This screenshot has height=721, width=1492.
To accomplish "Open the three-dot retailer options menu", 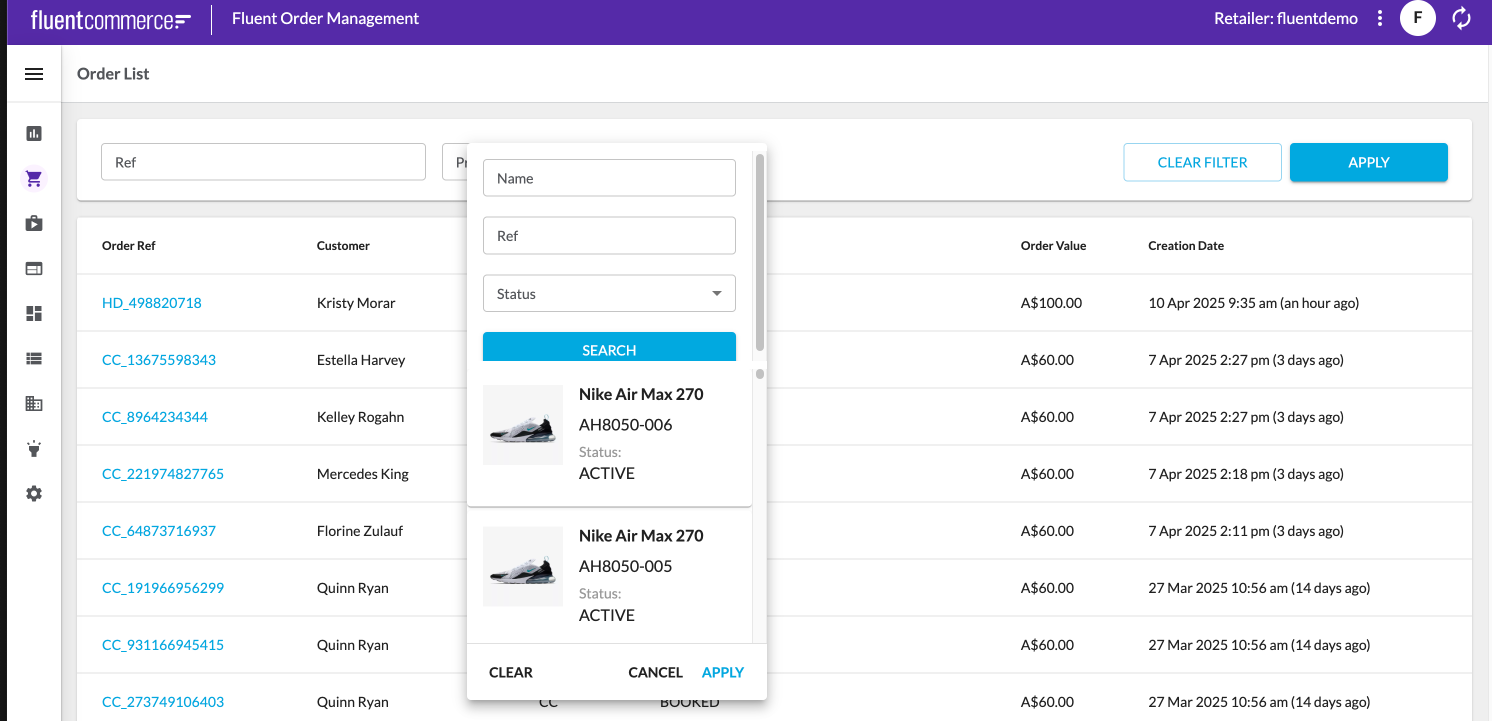I will pos(1380,18).
